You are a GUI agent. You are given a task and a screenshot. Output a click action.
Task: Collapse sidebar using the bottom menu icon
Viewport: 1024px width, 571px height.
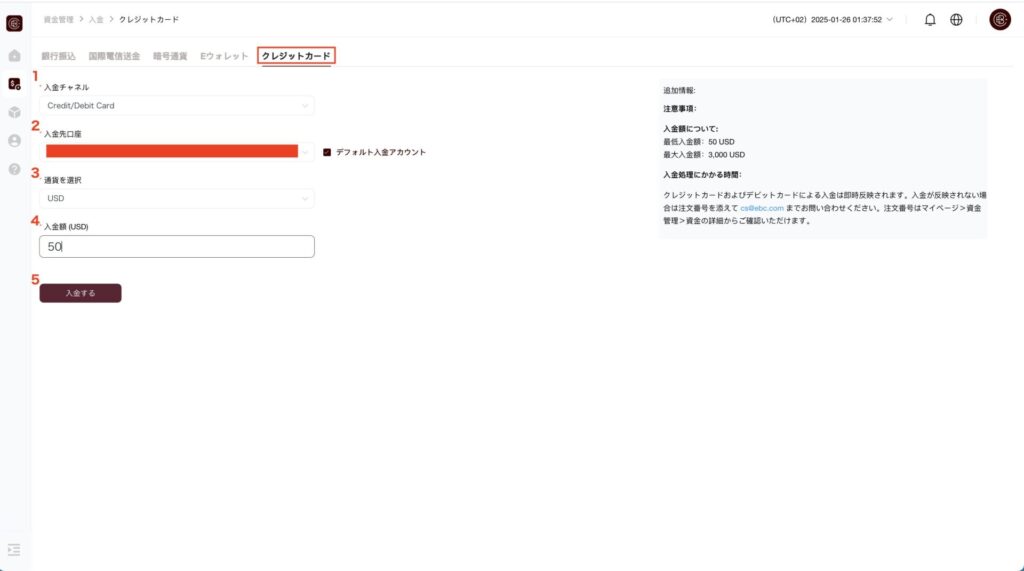pos(14,550)
